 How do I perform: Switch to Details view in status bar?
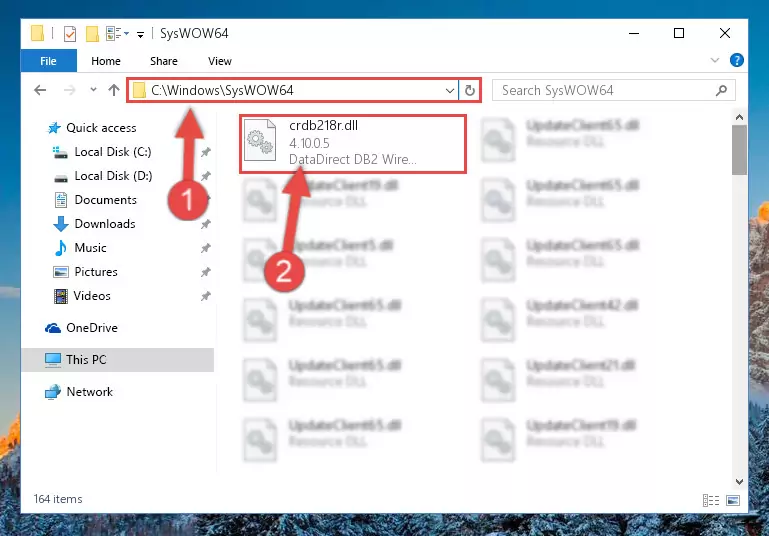point(711,500)
